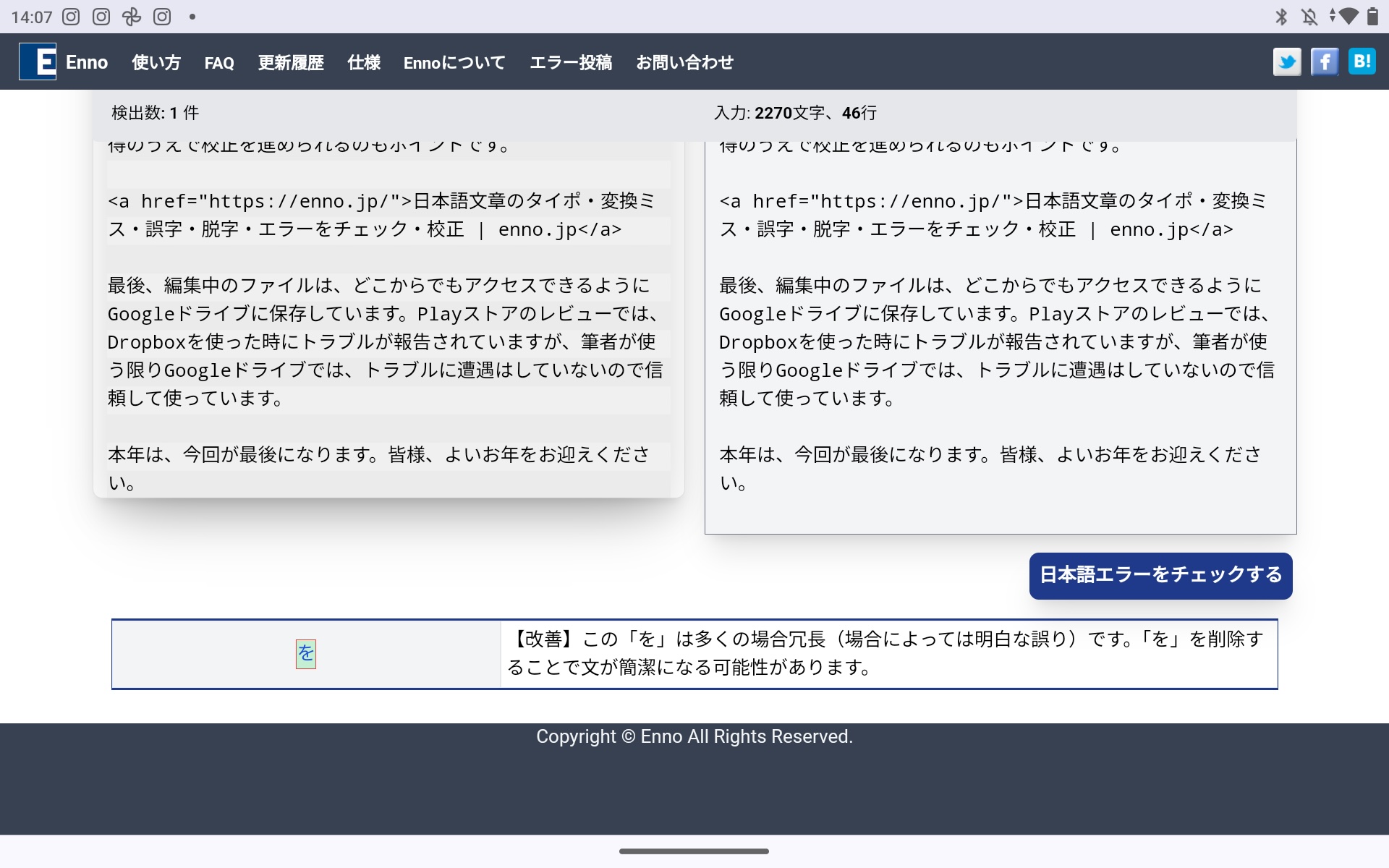Tap the first Instagram notification icon
Viewport: 1389px width, 868px height.
[x=71, y=17]
